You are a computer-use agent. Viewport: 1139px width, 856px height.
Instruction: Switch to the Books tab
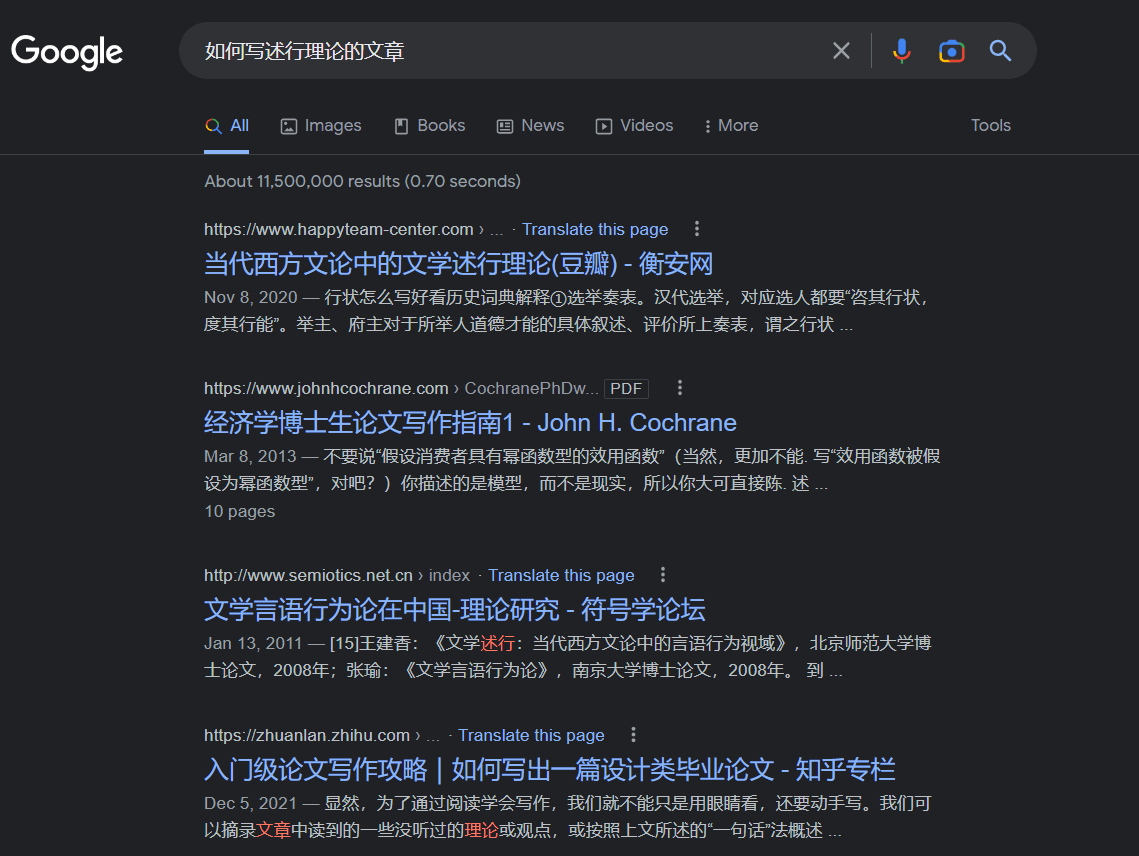coord(430,126)
